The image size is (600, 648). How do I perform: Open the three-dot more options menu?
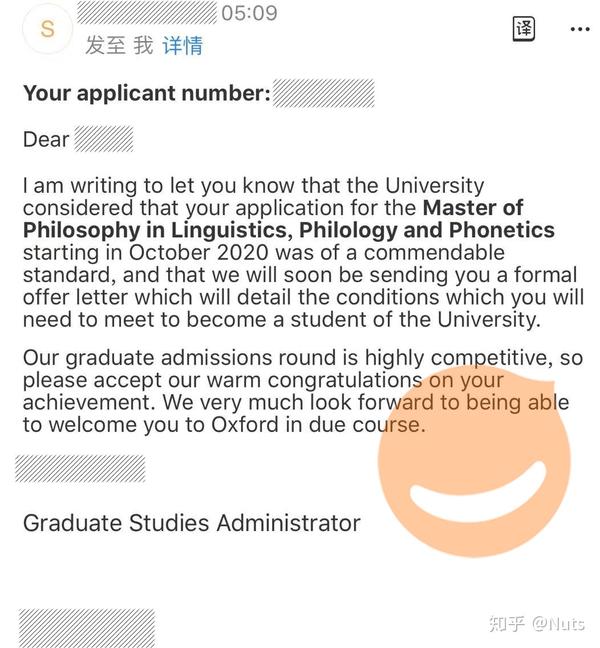pos(580,29)
